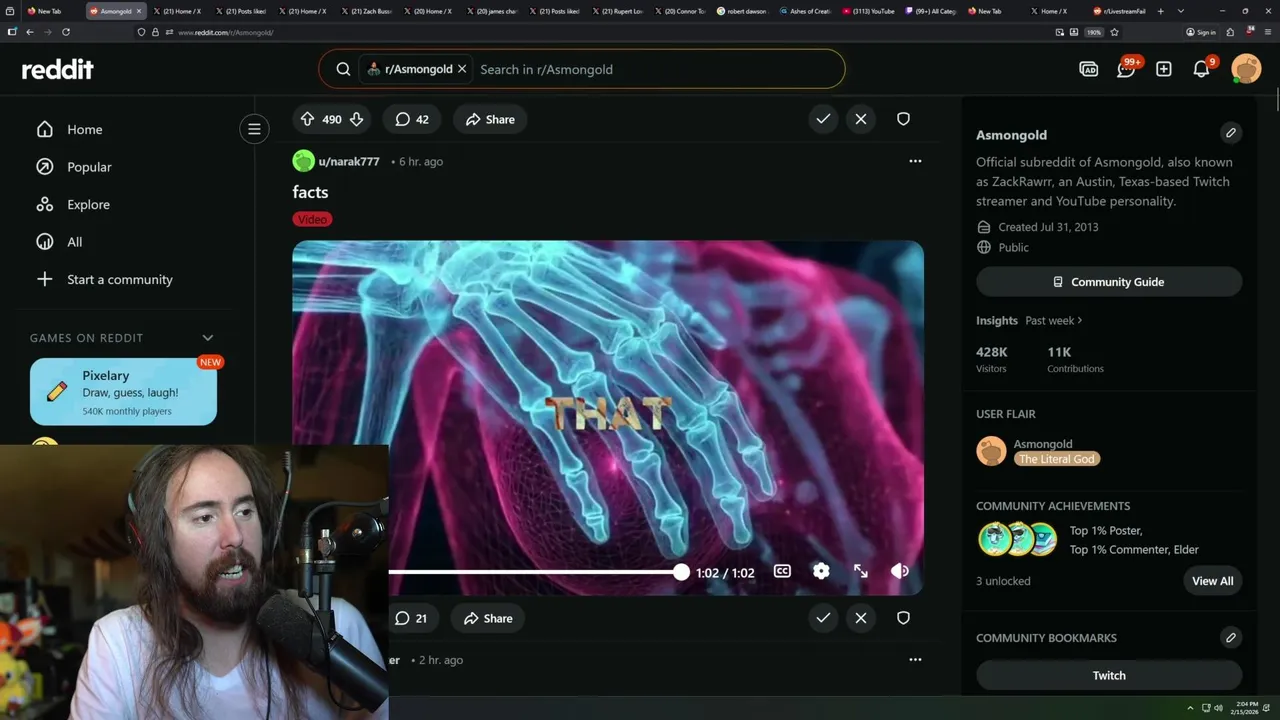Viewport: 1280px width, 720px height.
Task: Upvote the 490-point post
Action: click(308, 119)
